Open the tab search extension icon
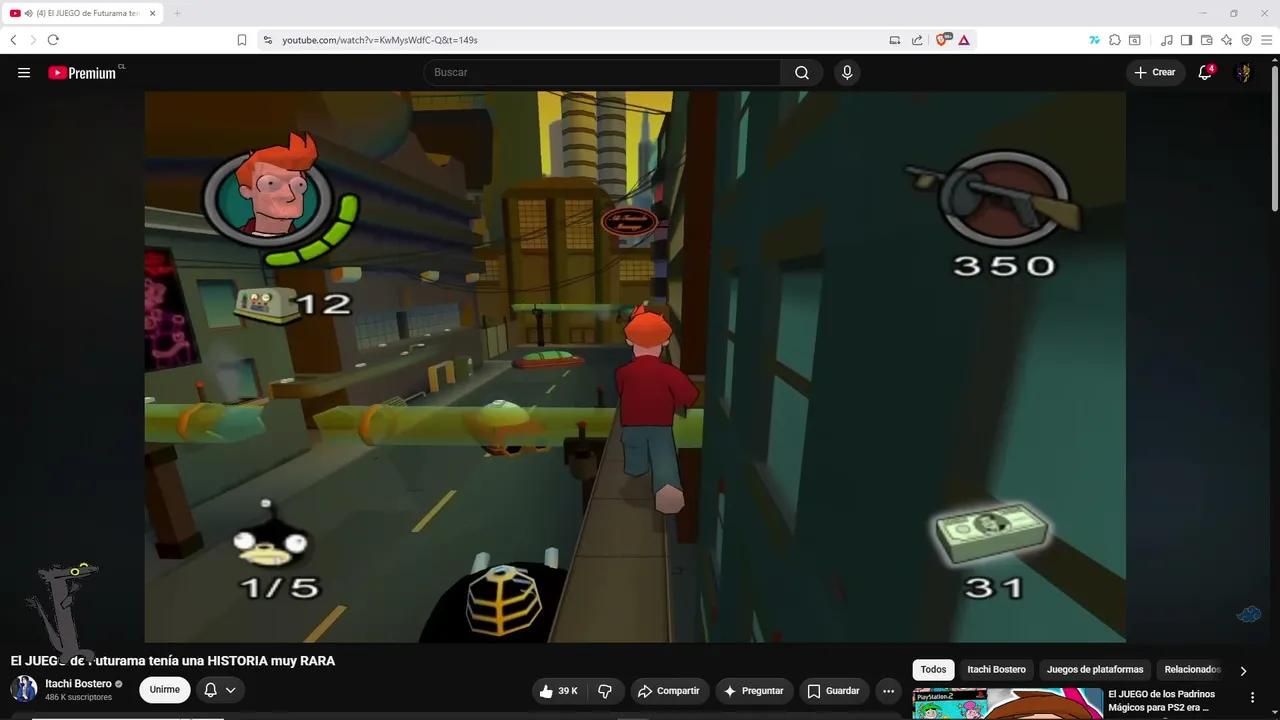This screenshot has width=1280, height=720. (1135, 40)
